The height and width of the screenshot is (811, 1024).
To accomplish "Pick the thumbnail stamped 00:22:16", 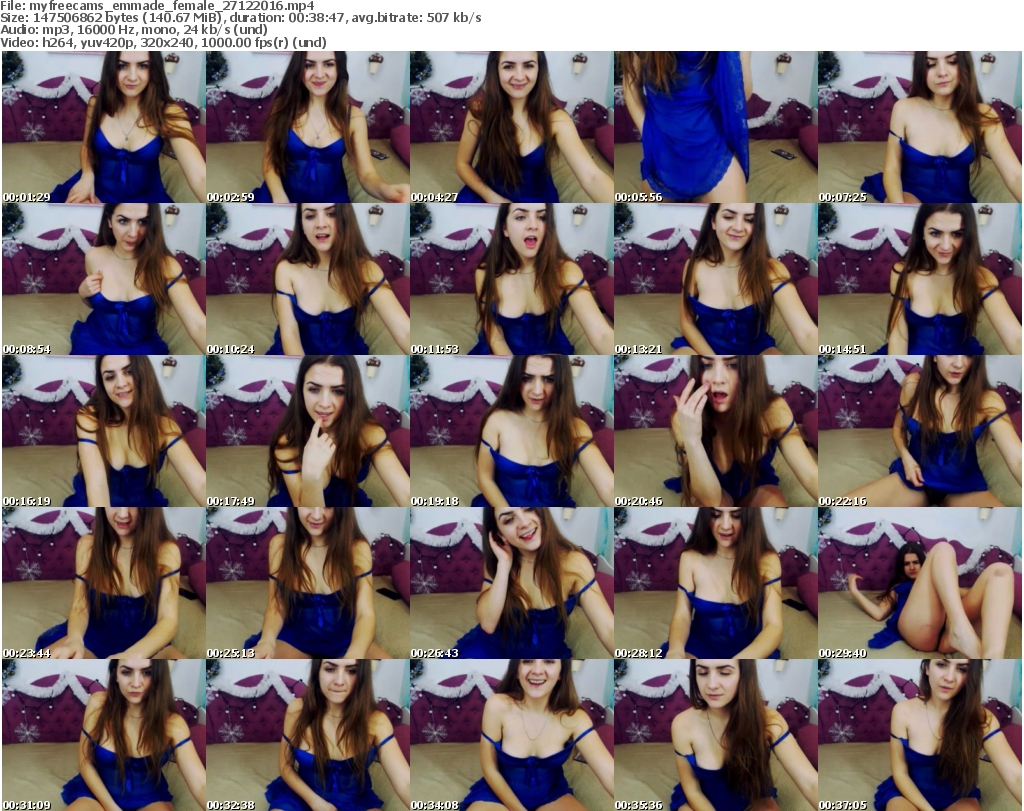I will 919,431.
